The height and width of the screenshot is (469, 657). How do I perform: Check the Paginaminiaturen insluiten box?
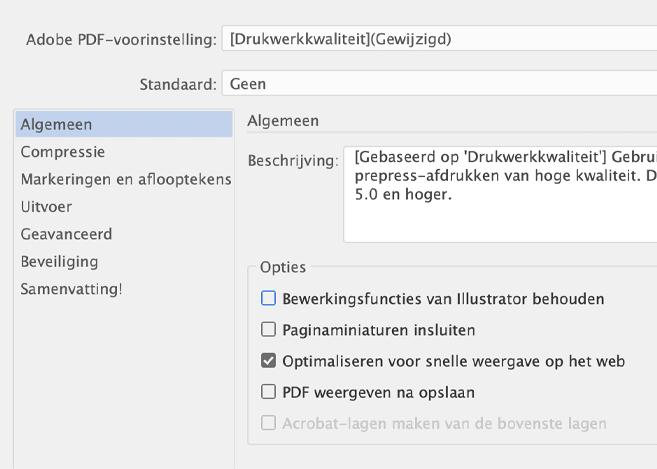coord(268,329)
